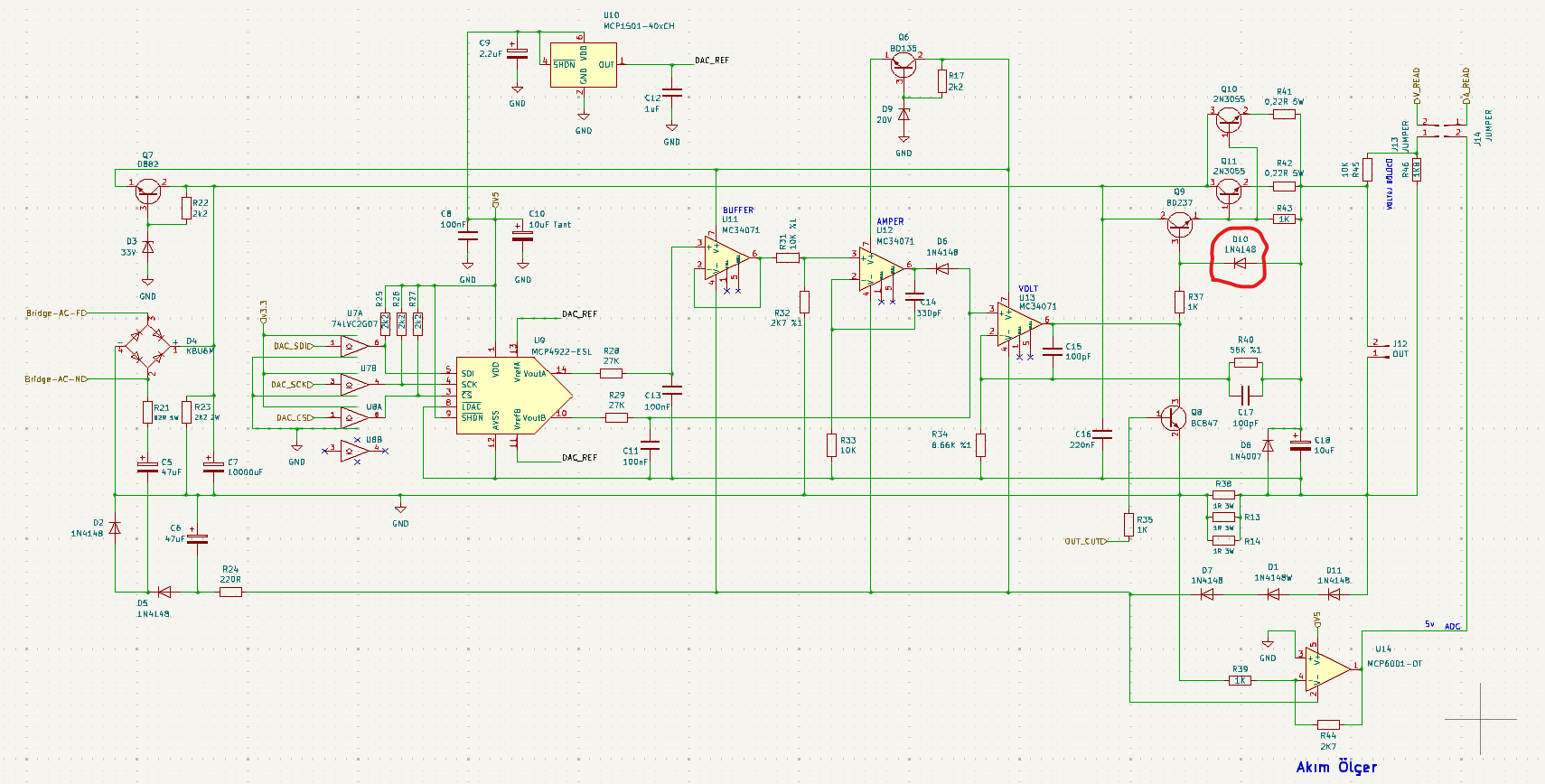Click the Bridge-AC-F net label
Screen dimensions: 1545x784
56,313
